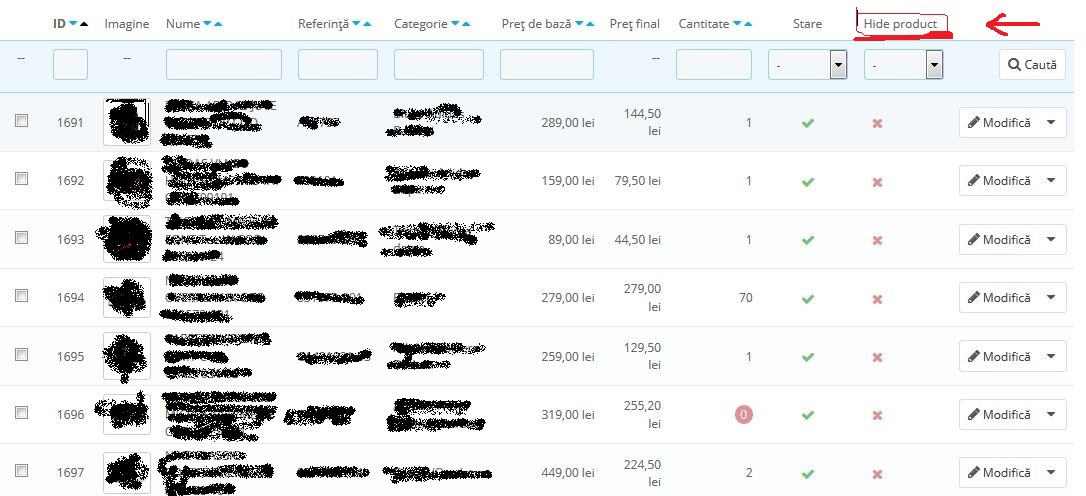Viewport: 1086px width, 496px height.
Task: Expand Modifică options arrow for 1691
Action: (1051, 123)
